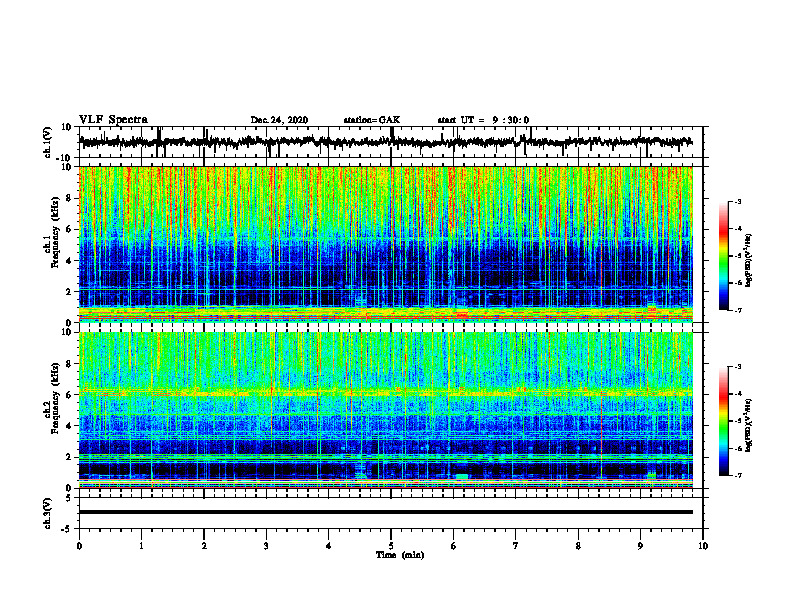792x612 pixels.
Task: Click the "VLF Spectra" title text
Action: click(113, 119)
